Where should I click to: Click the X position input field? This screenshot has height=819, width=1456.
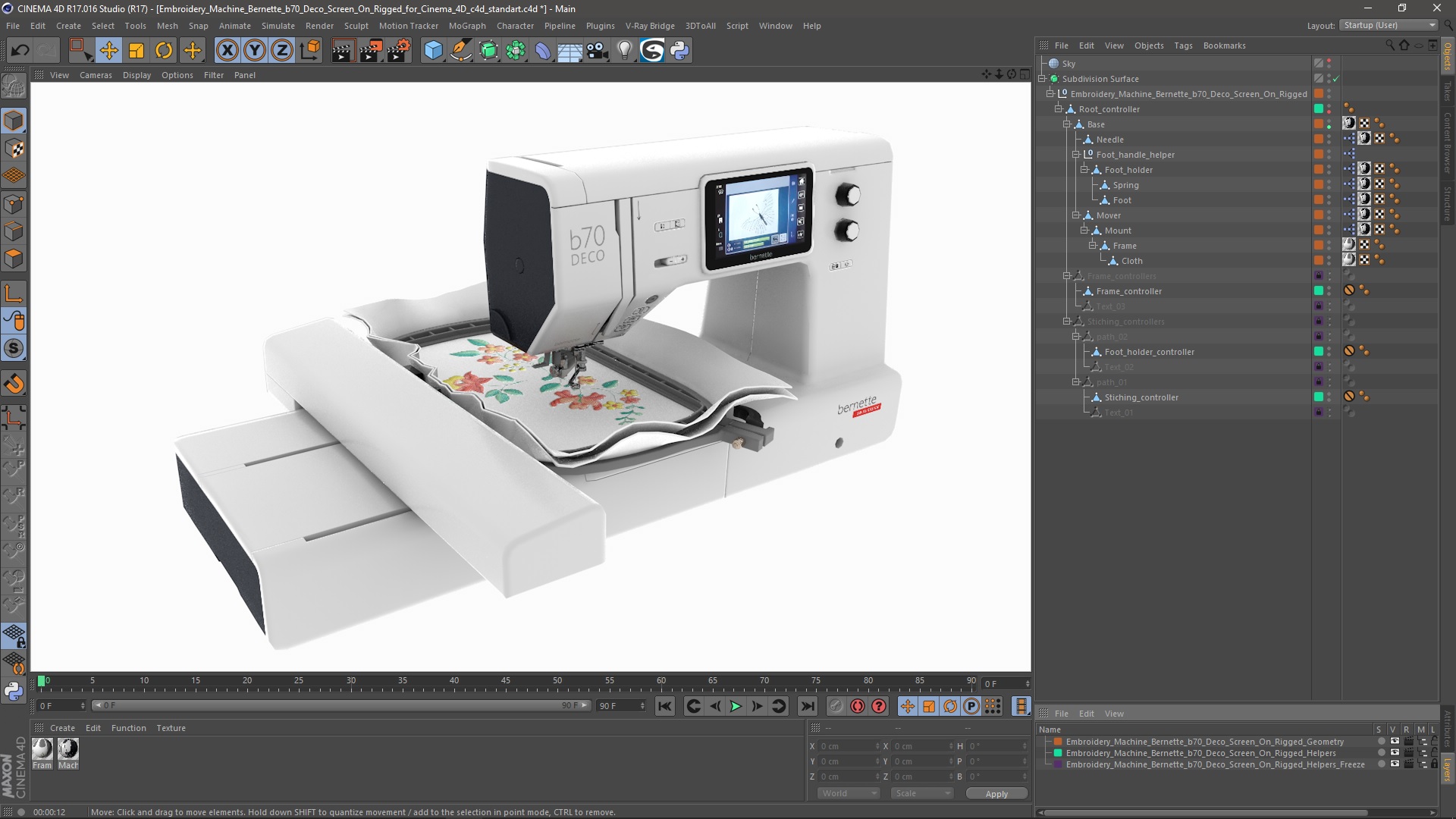click(849, 746)
